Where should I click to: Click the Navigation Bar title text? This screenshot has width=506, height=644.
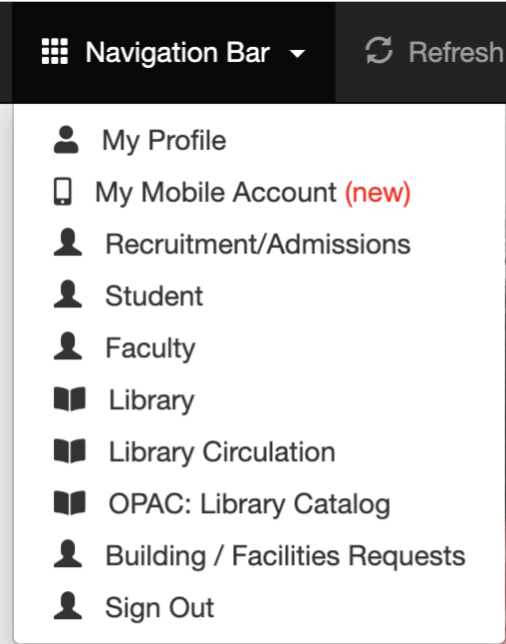point(177,53)
